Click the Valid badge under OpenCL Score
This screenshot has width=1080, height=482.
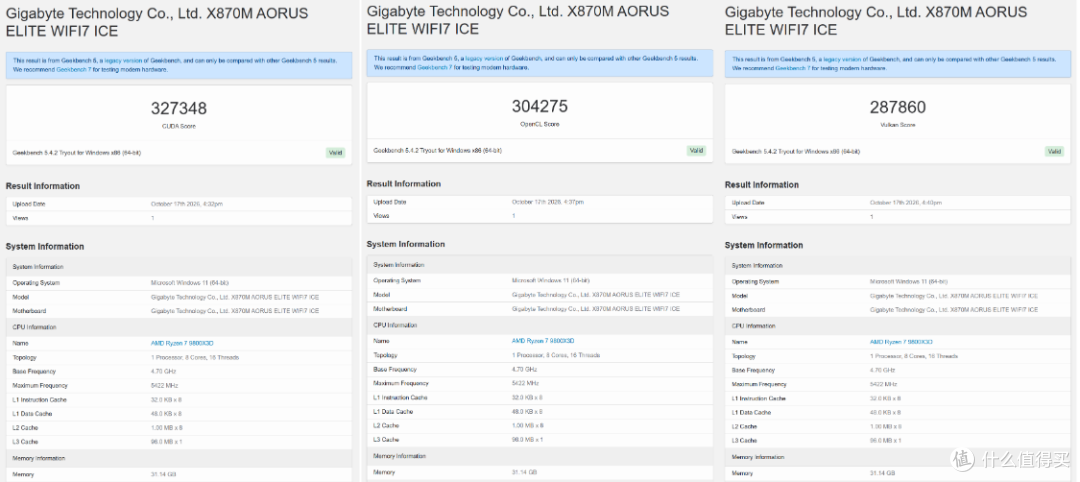(696, 150)
